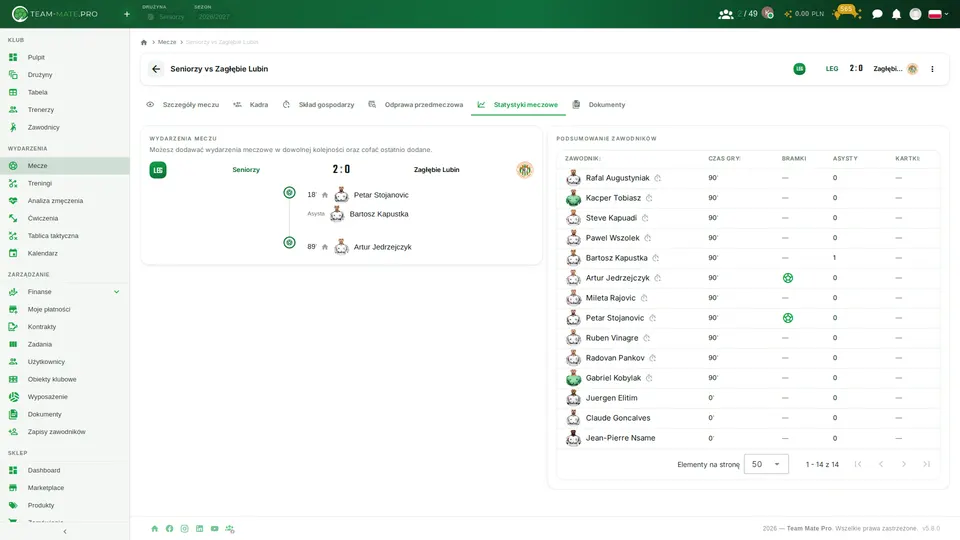Click the footer Instagram icon
Viewport: 960px width, 540px height.
coord(184,528)
